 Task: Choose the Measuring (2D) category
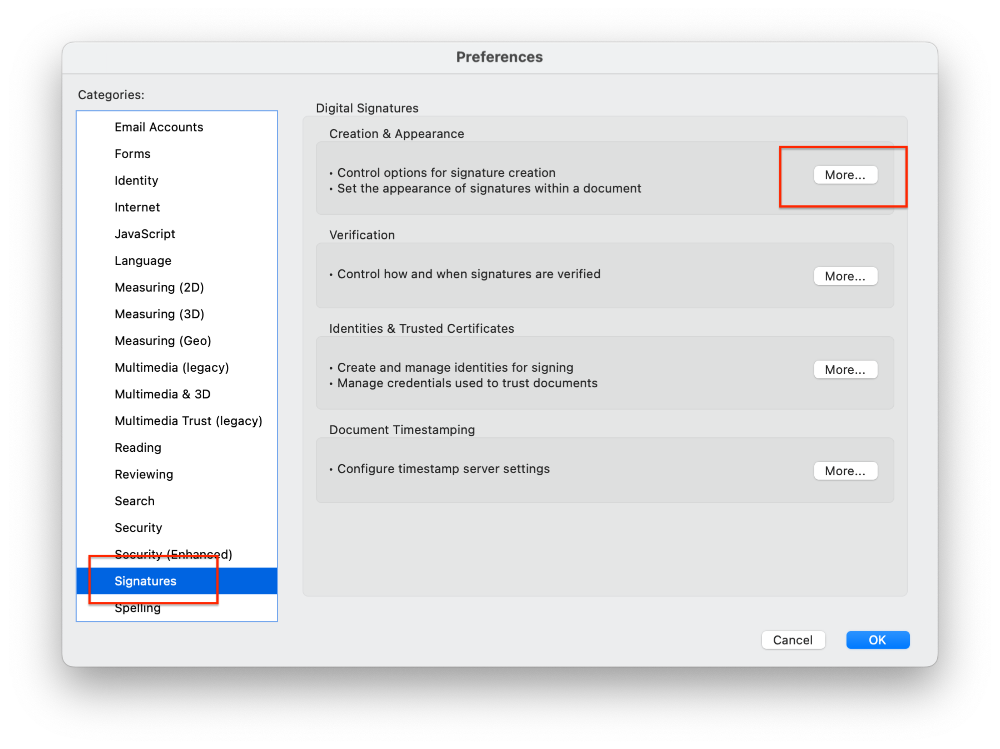point(159,287)
